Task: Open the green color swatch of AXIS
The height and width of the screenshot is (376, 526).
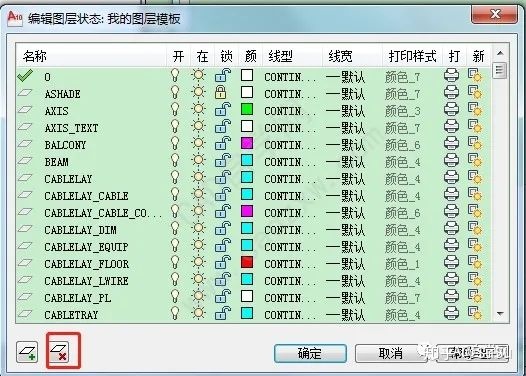Action: coord(247,109)
